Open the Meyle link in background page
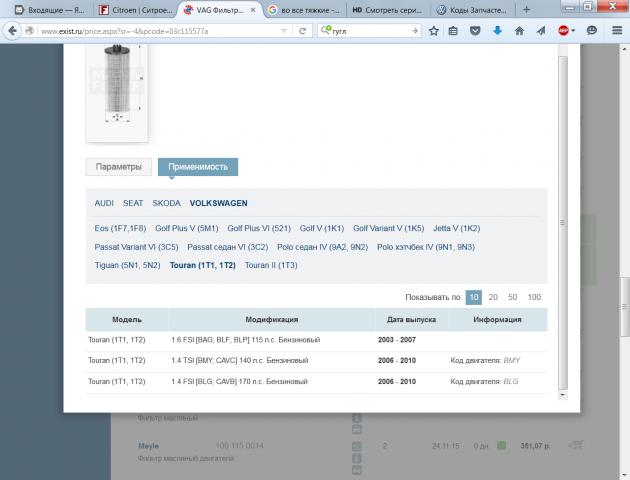The width and height of the screenshot is (630, 480). pos(148,446)
